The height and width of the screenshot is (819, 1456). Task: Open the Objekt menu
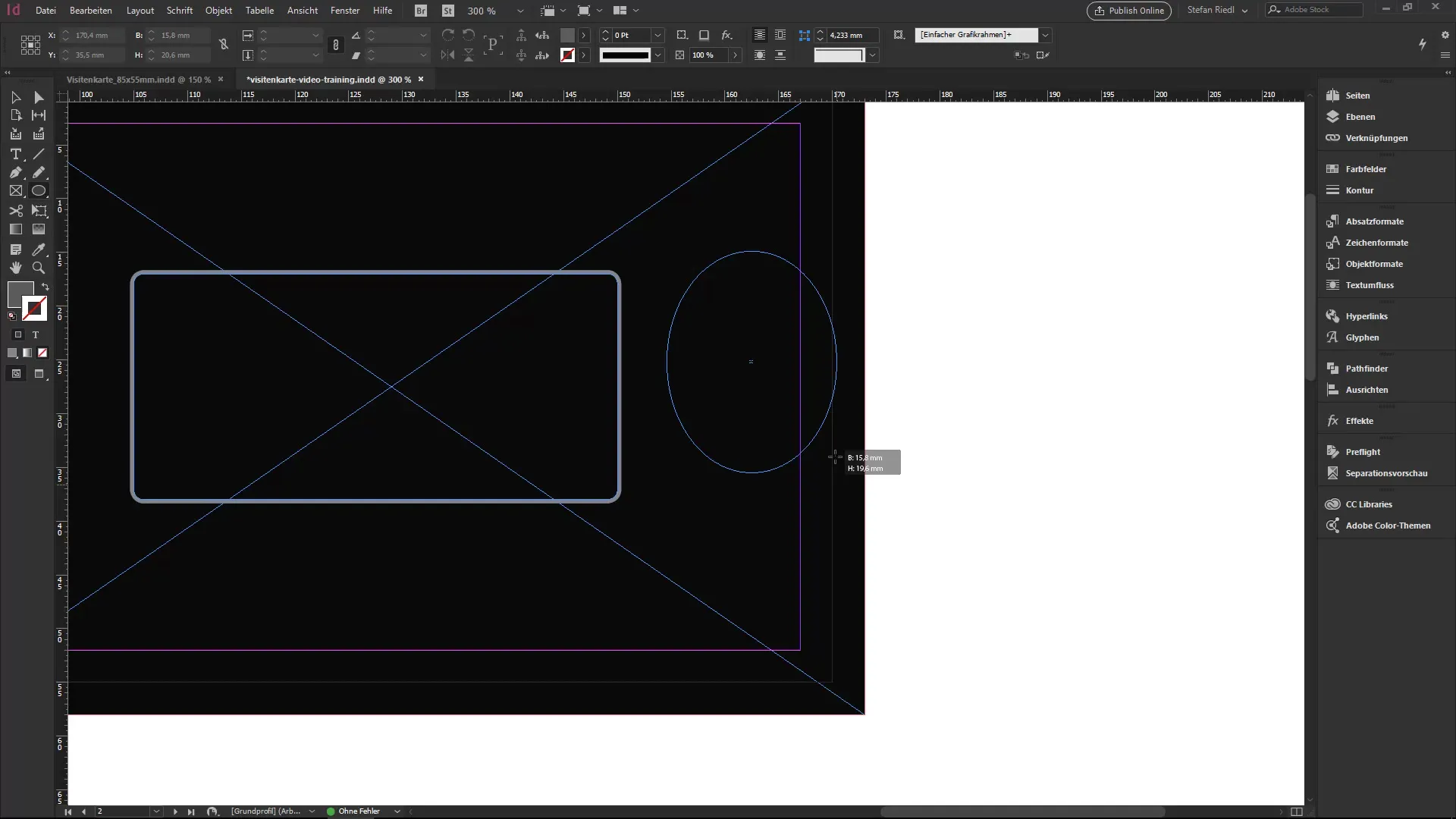(218, 11)
